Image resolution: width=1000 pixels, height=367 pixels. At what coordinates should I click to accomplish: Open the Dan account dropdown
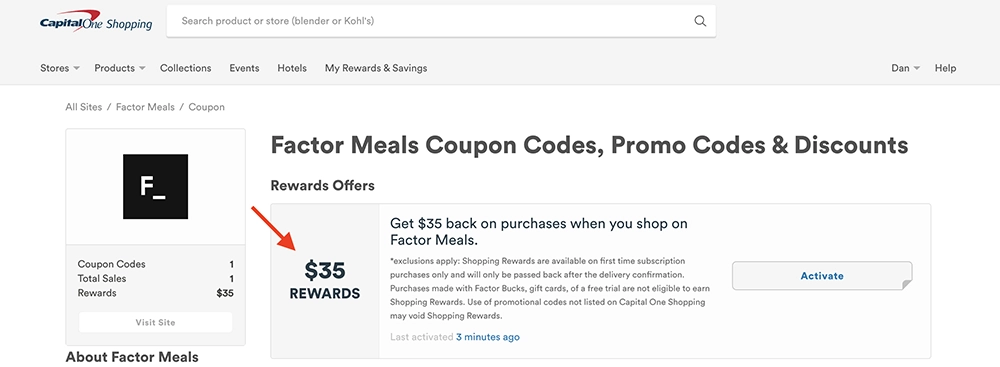click(906, 68)
